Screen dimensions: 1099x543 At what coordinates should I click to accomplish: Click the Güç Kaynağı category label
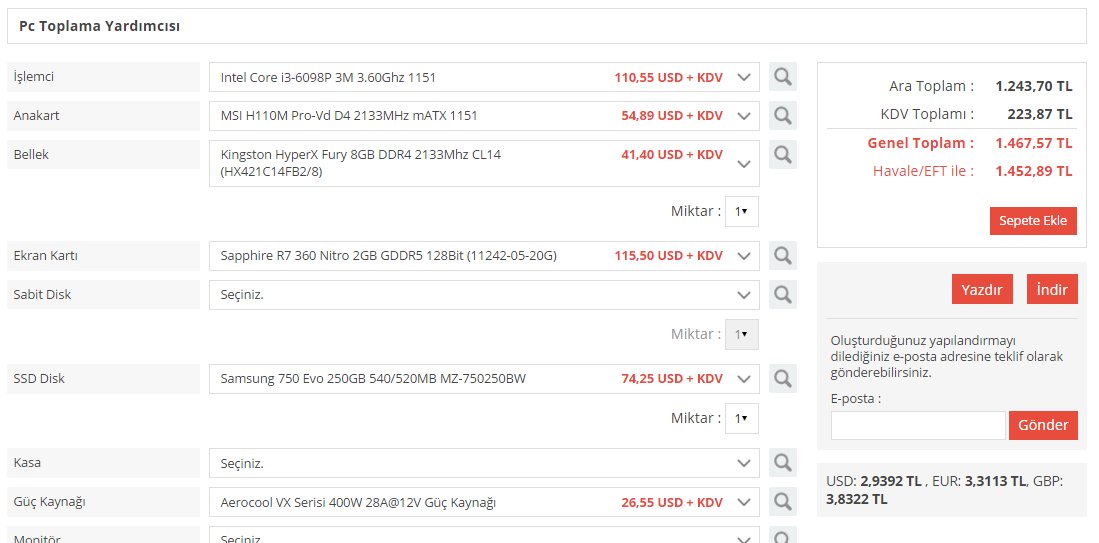click(x=104, y=502)
